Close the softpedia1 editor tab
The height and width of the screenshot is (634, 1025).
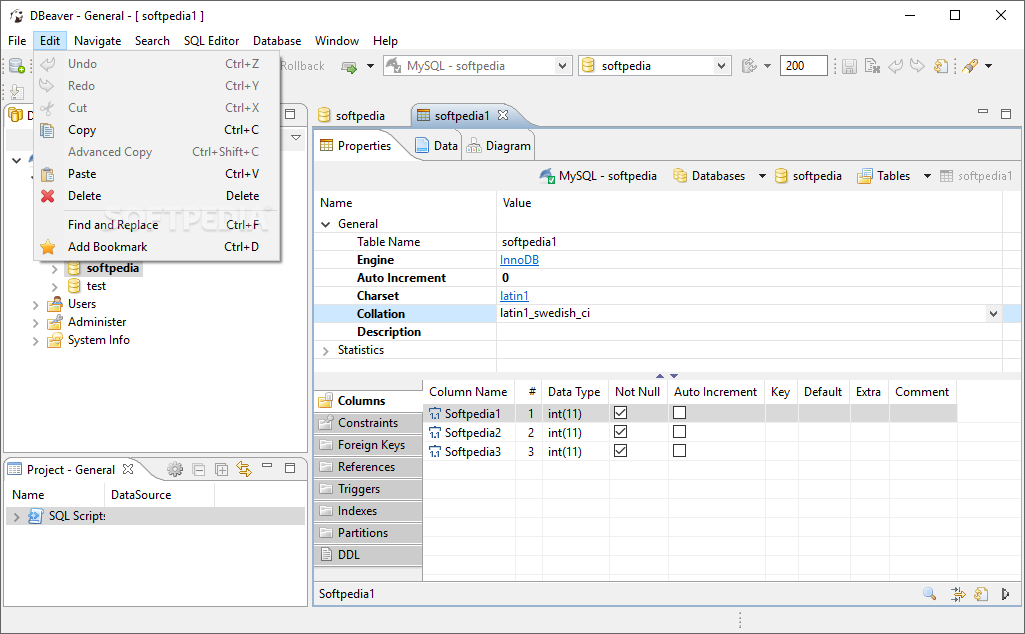pos(503,115)
